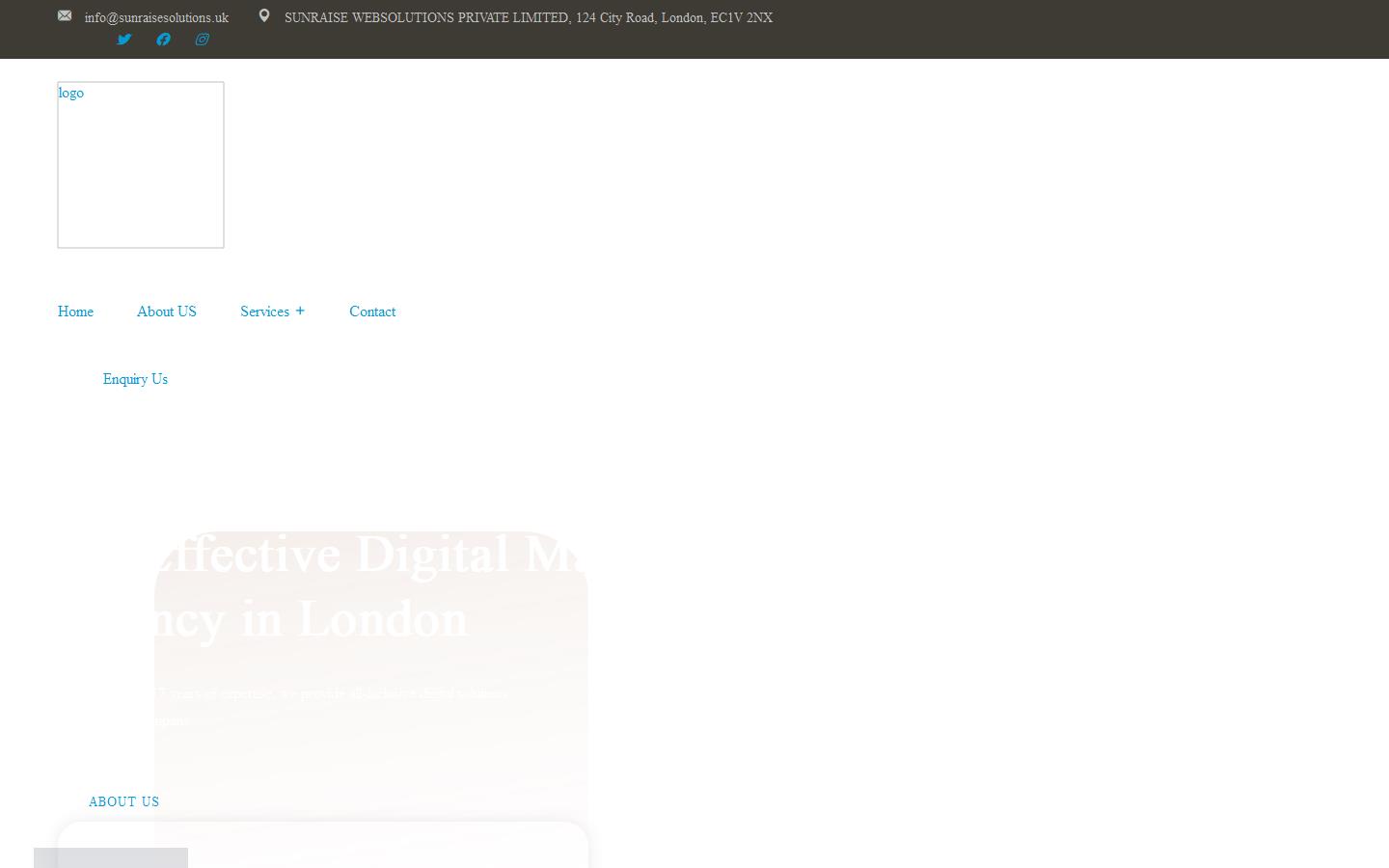1389x868 pixels.
Task: Click the London company address text
Action: click(x=527, y=17)
